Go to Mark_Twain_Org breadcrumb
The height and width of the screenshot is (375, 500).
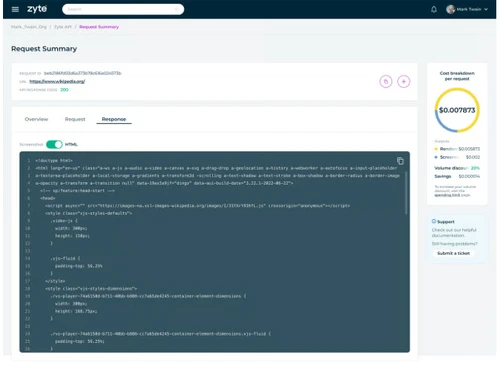(29, 27)
